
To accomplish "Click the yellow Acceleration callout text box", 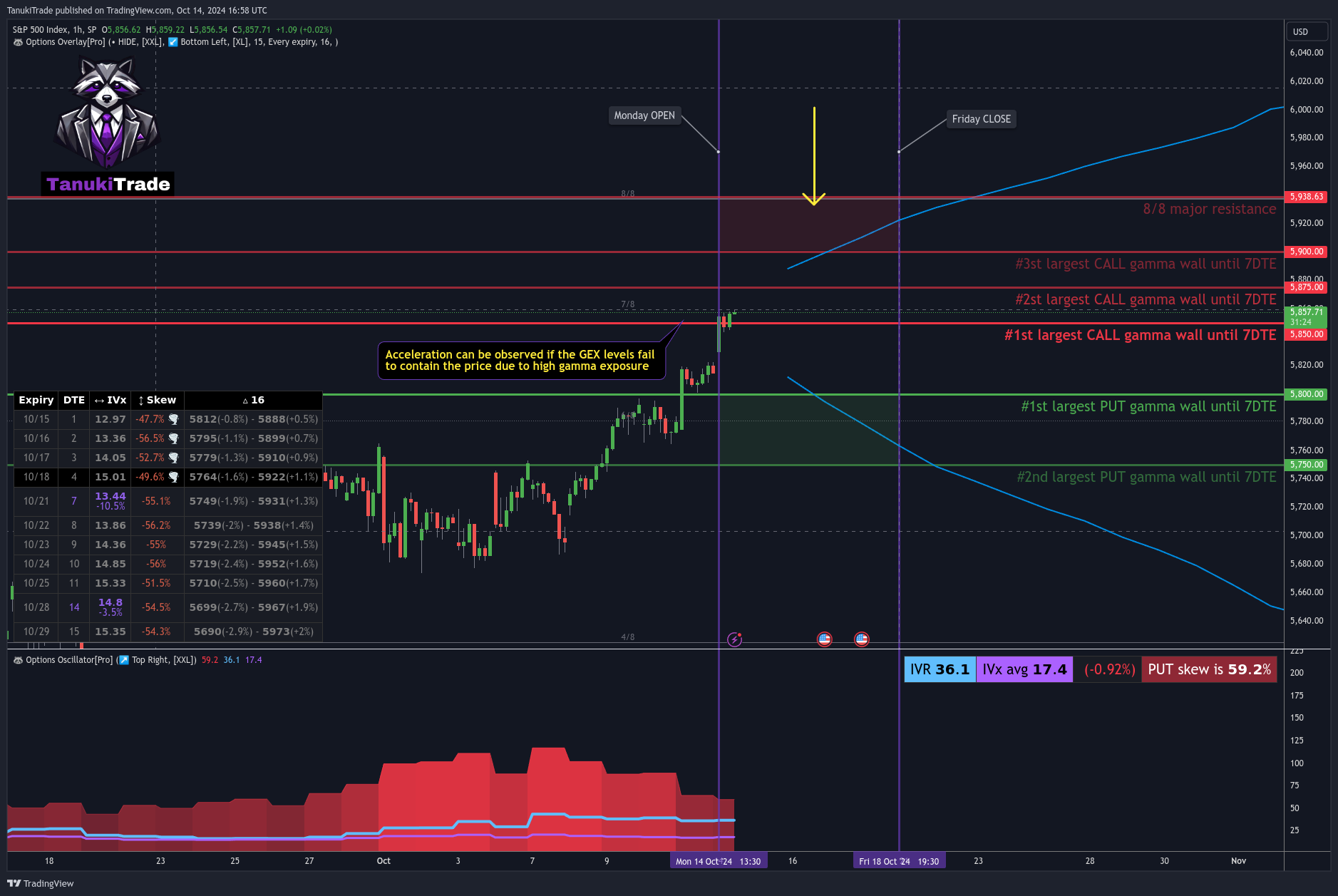I will [521, 361].
